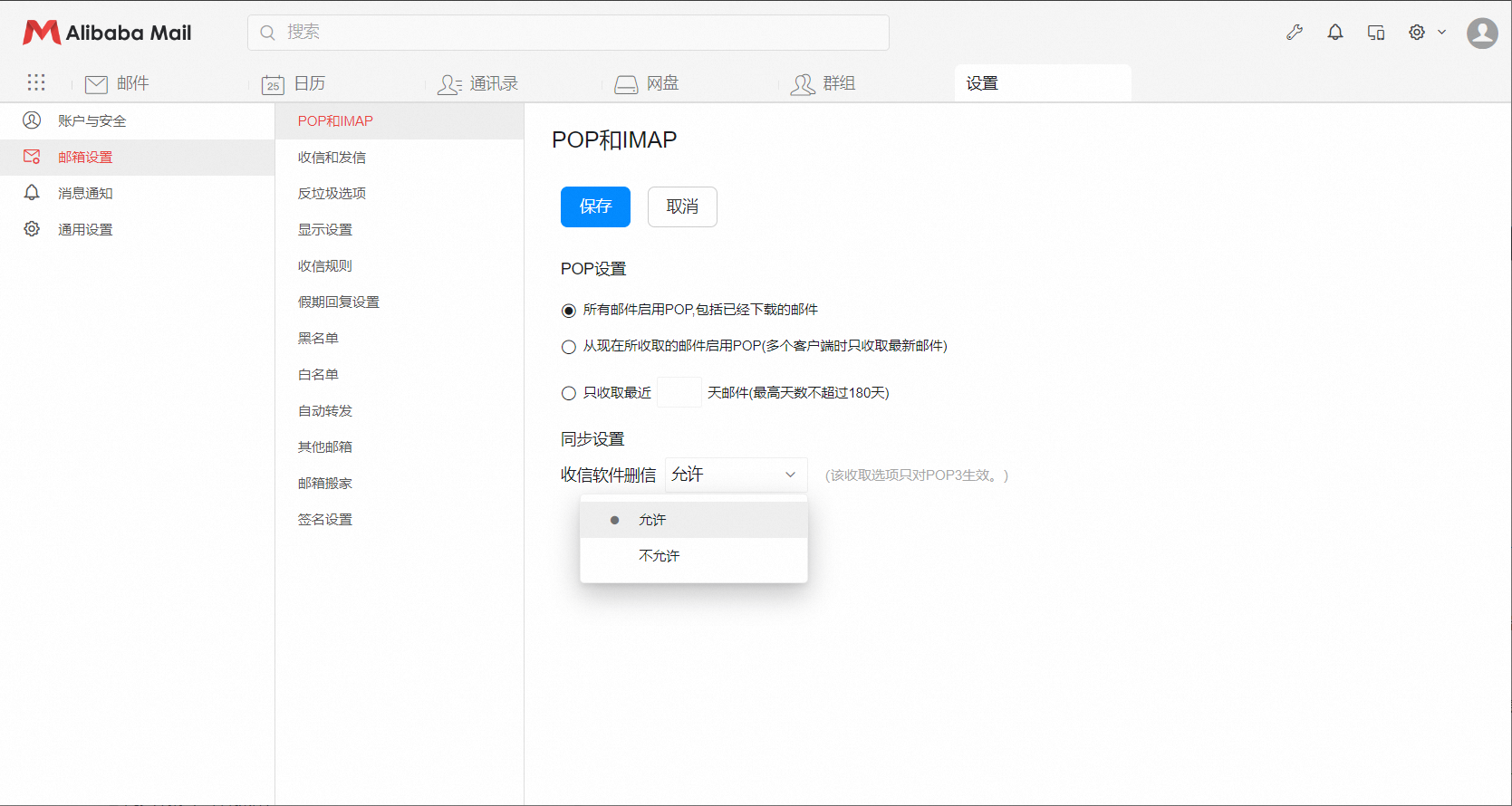Select the 设置 tab
The width and height of the screenshot is (1512, 806).
(1043, 83)
